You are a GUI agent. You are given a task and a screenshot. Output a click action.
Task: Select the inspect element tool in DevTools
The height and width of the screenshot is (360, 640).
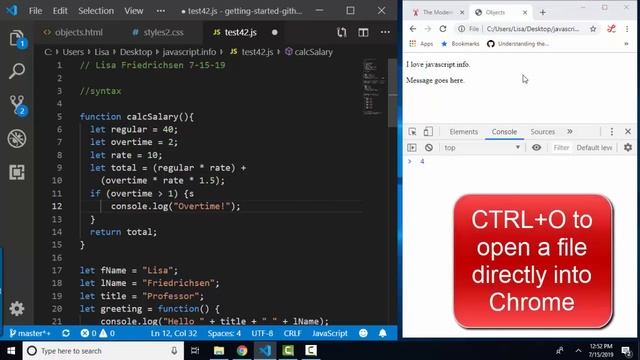click(x=412, y=131)
